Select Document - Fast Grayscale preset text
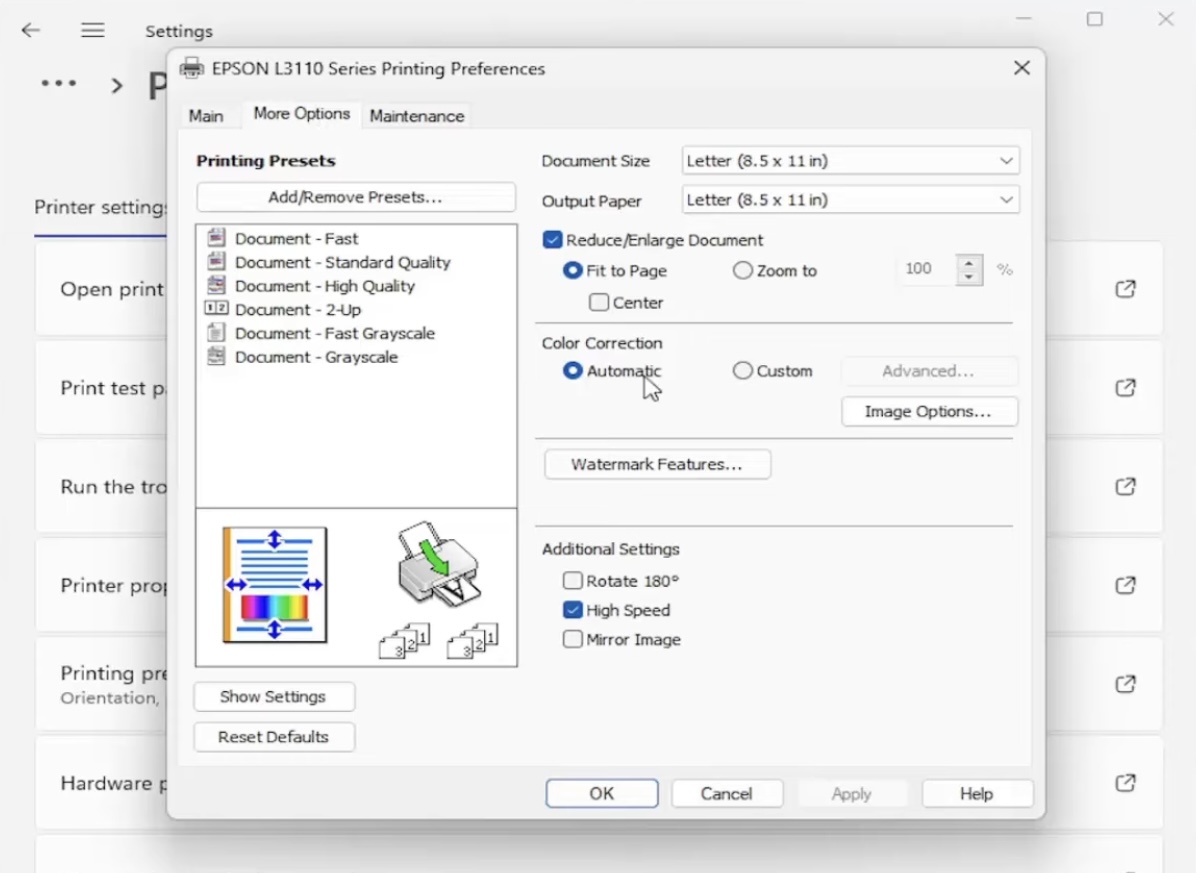This screenshot has height=873, width=1196. point(335,333)
